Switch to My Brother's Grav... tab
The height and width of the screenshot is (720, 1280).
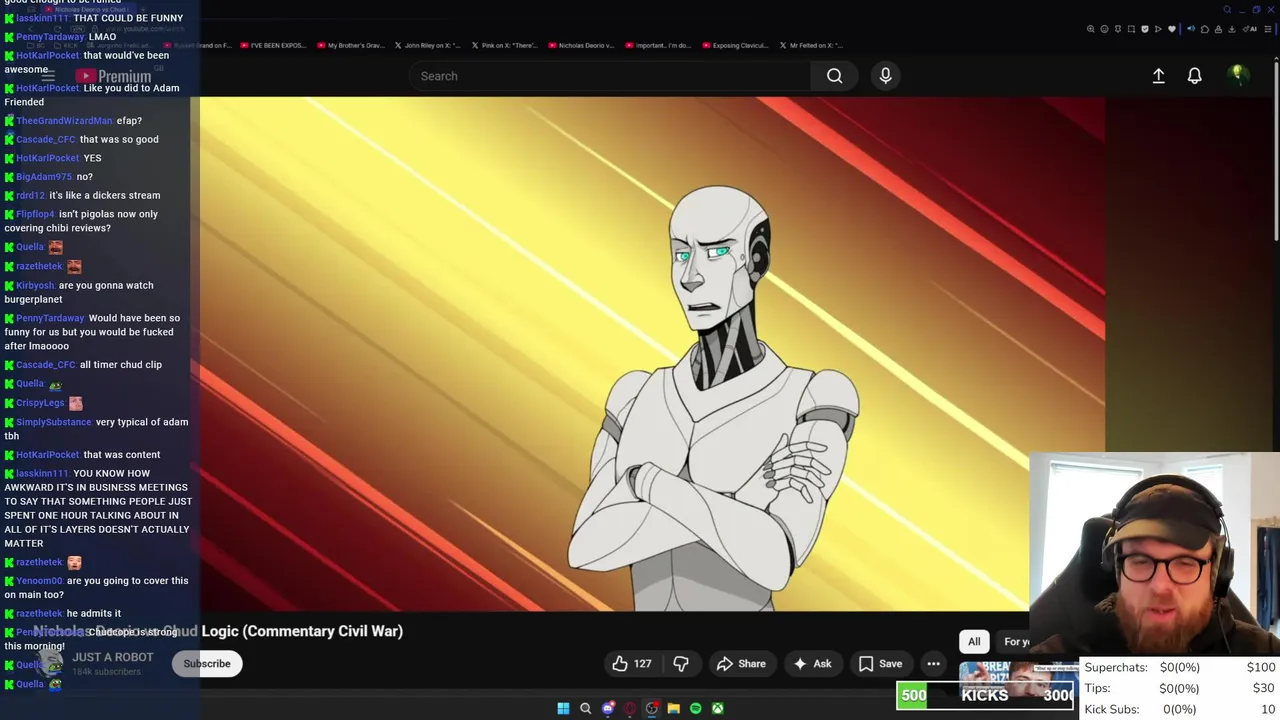click(350, 45)
